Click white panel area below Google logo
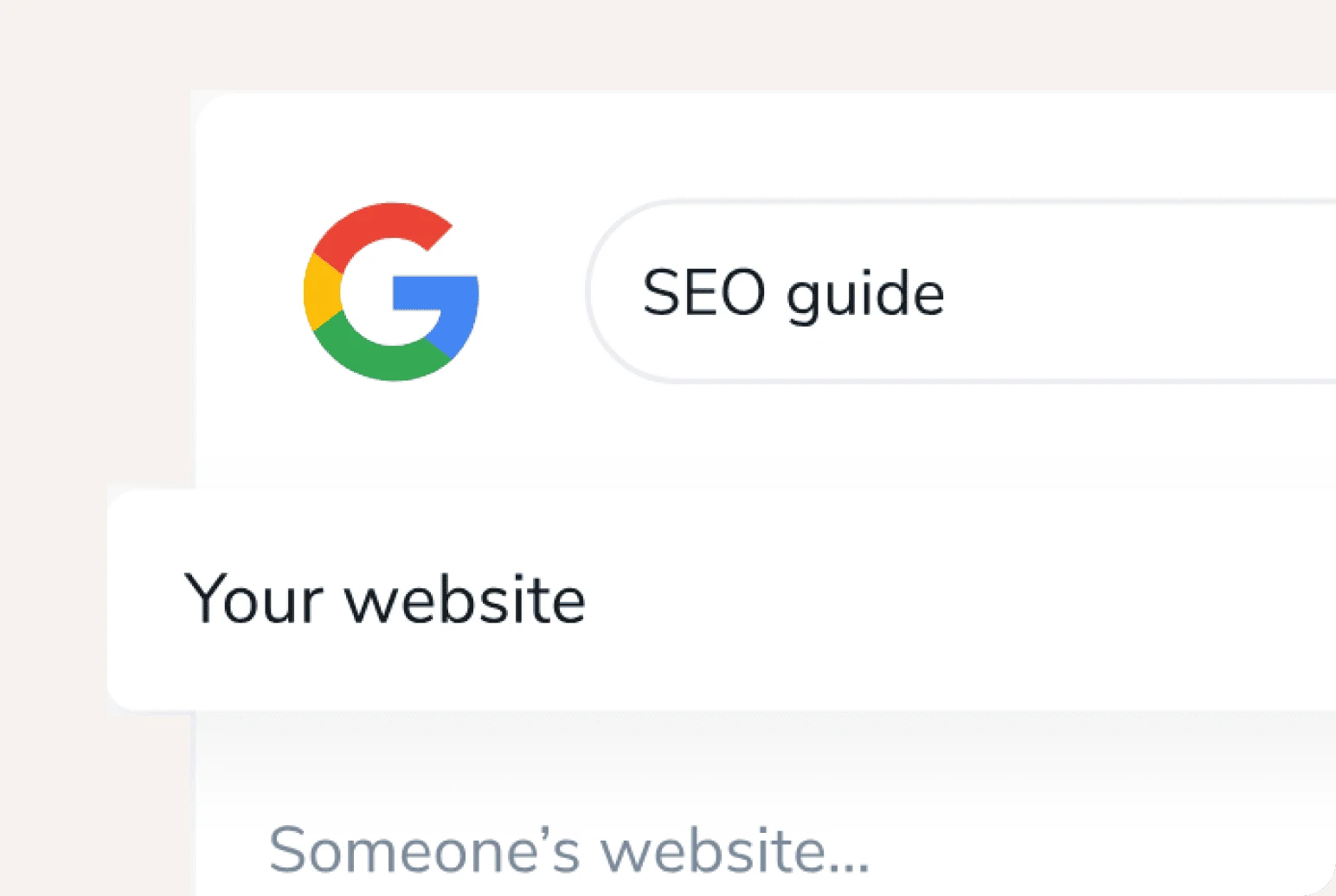Viewport: 1336px width, 896px height. [x=391, y=441]
